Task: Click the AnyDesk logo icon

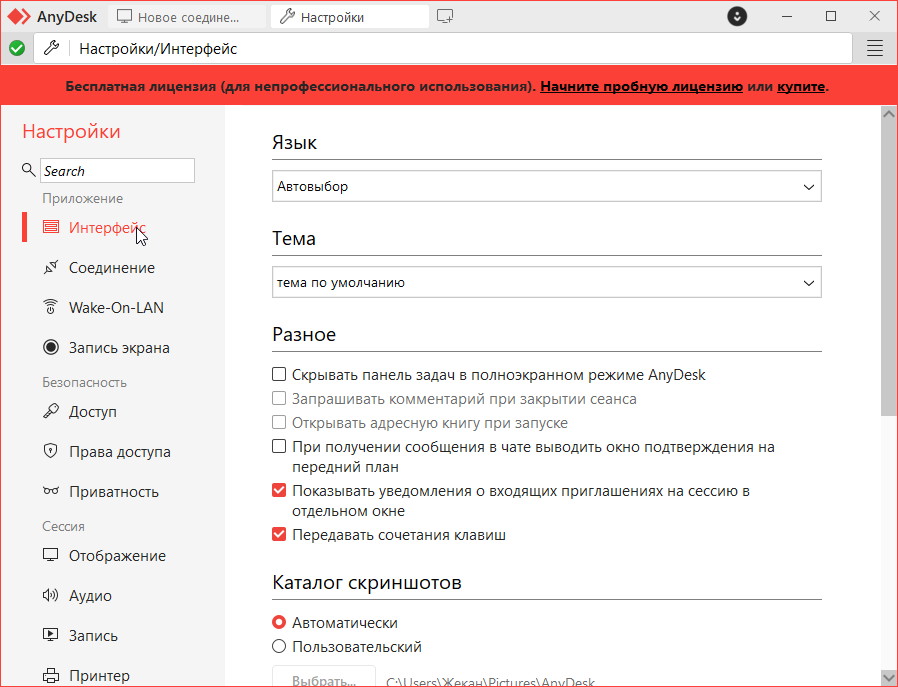Action: 19,17
